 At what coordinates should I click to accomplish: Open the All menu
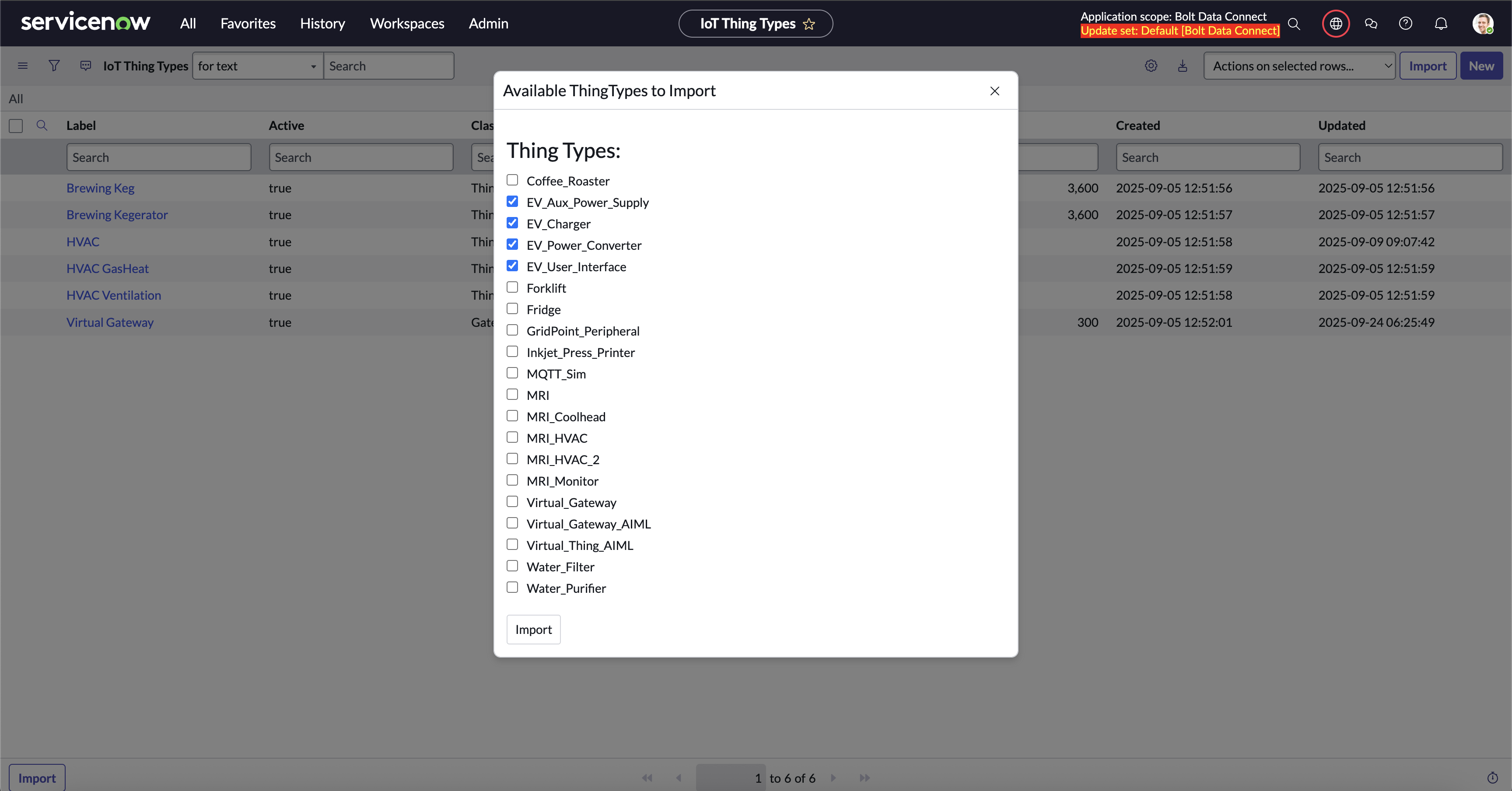pyautogui.click(x=188, y=24)
